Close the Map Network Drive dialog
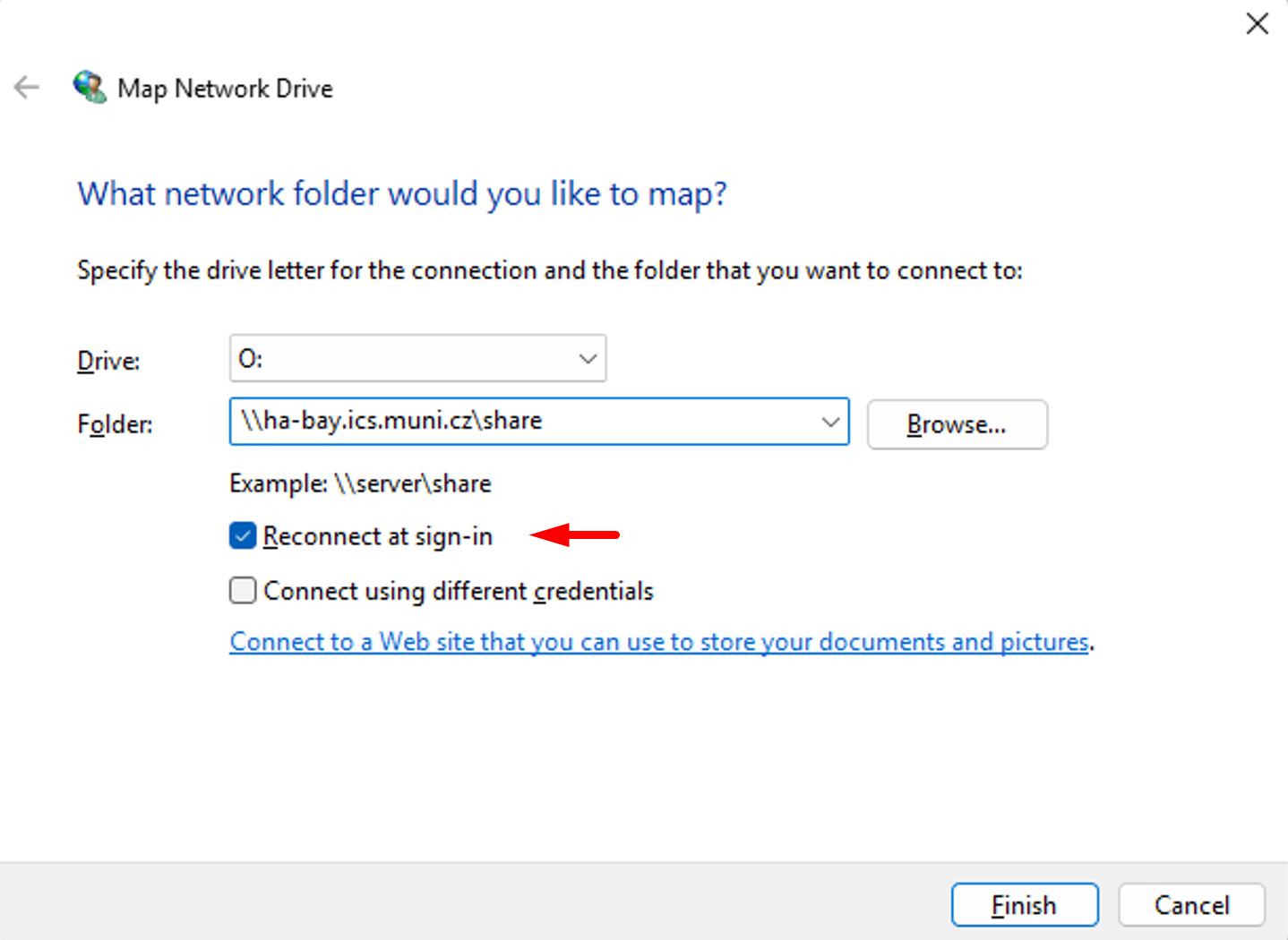The height and width of the screenshot is (940, 1288). point(1258,24)
